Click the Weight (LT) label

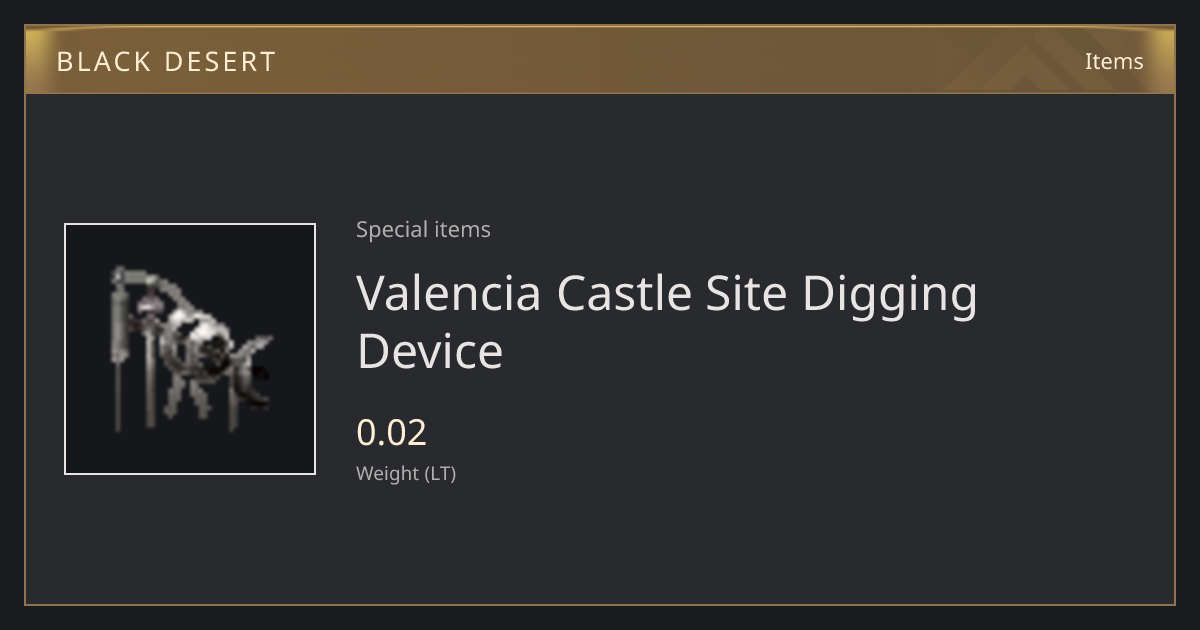pyautogui.click(x=406, y=473)
